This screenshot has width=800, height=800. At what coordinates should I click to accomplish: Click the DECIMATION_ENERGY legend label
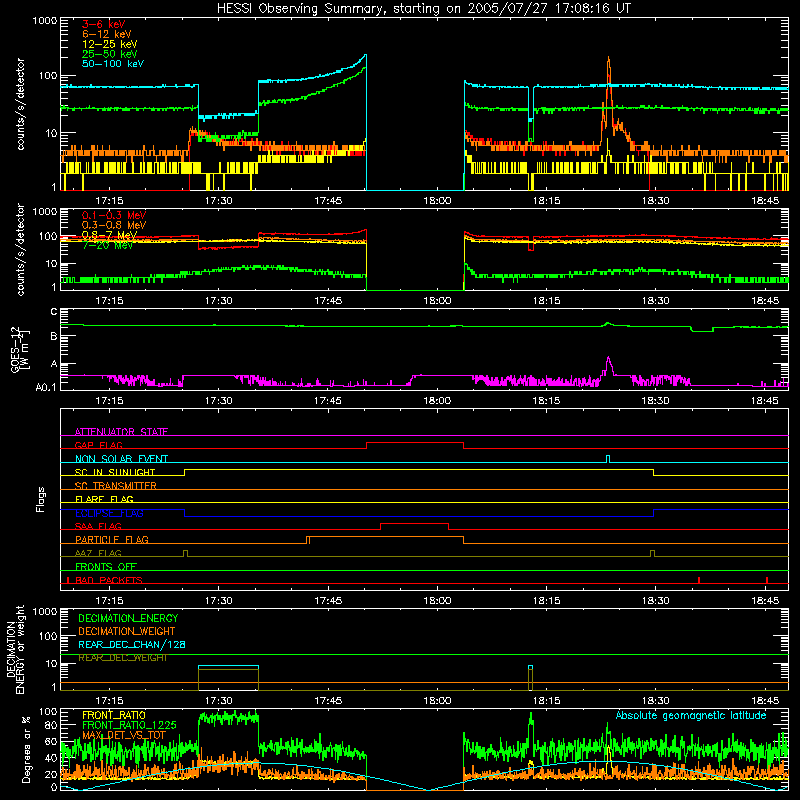point(128,618)
